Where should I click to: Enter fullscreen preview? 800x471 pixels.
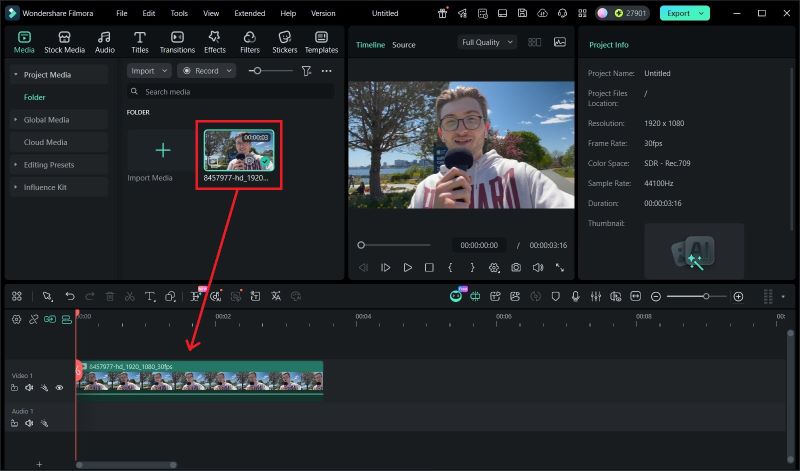tap(560, 267)
